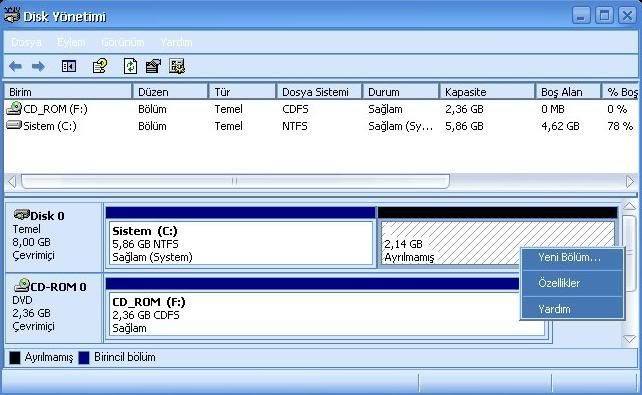The width and height of the screenshot is (642, 395).
Task: Click the Forward arrow toolbar icon
Action: [x=38, y=66]
